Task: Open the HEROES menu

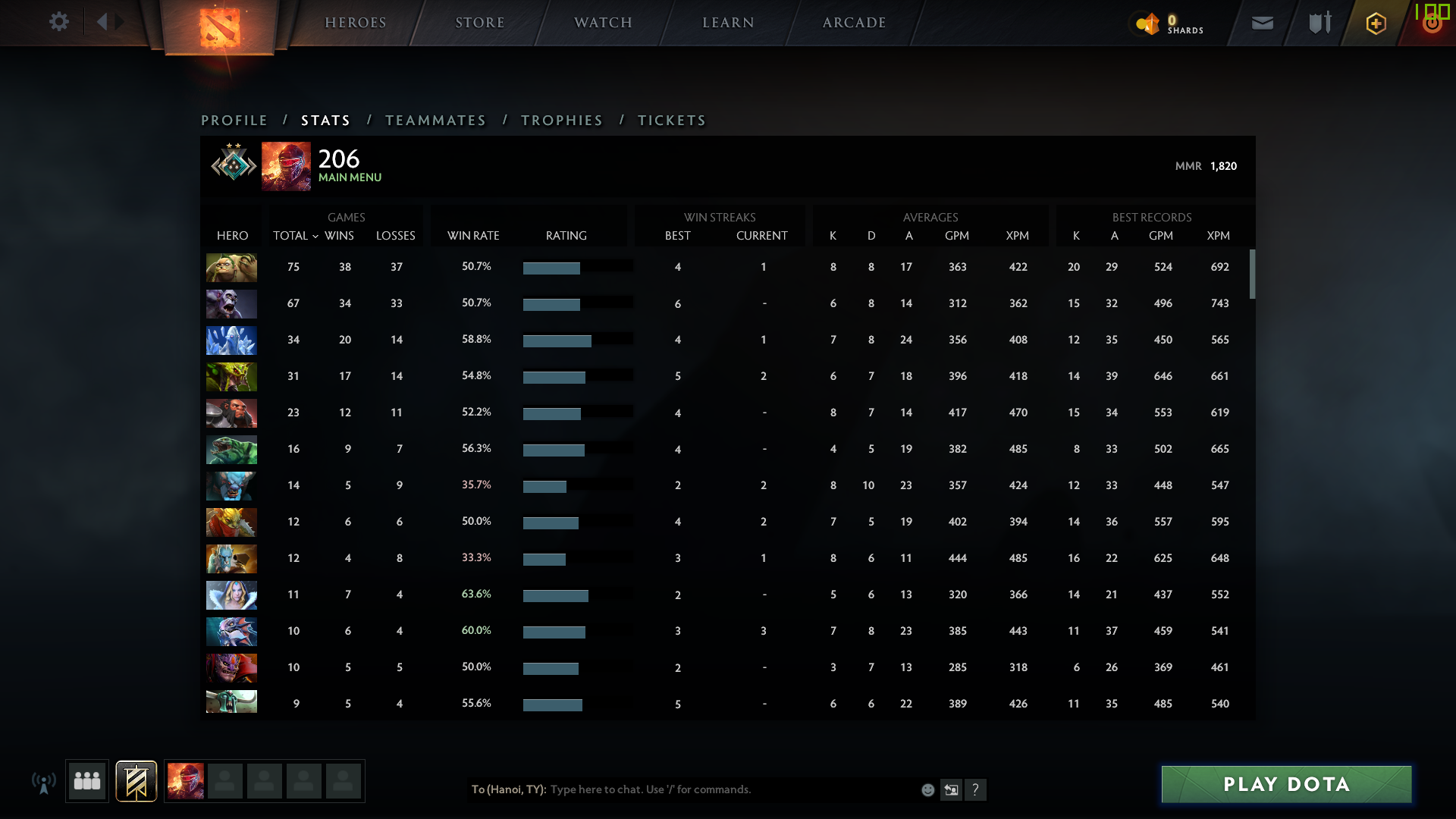Action: [x=356, y=23]
